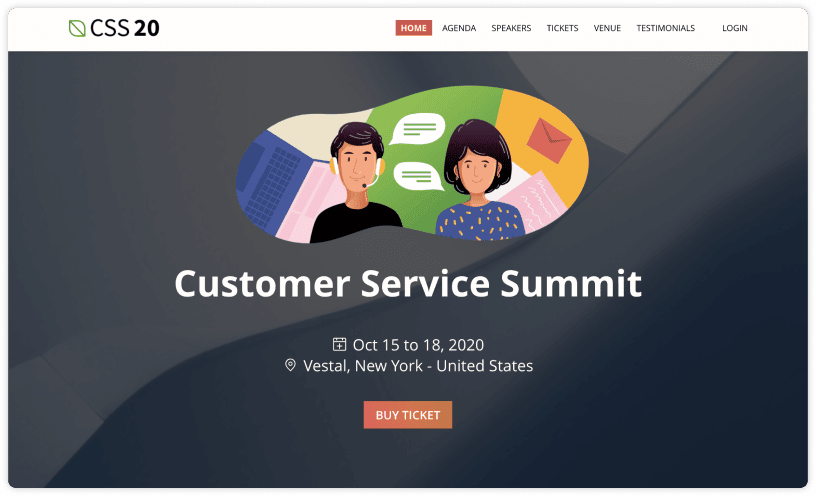Screen dimensions: 816x496
Task: Open the AGENDA page
Action: pyautogui.click(x=459, y=28)
